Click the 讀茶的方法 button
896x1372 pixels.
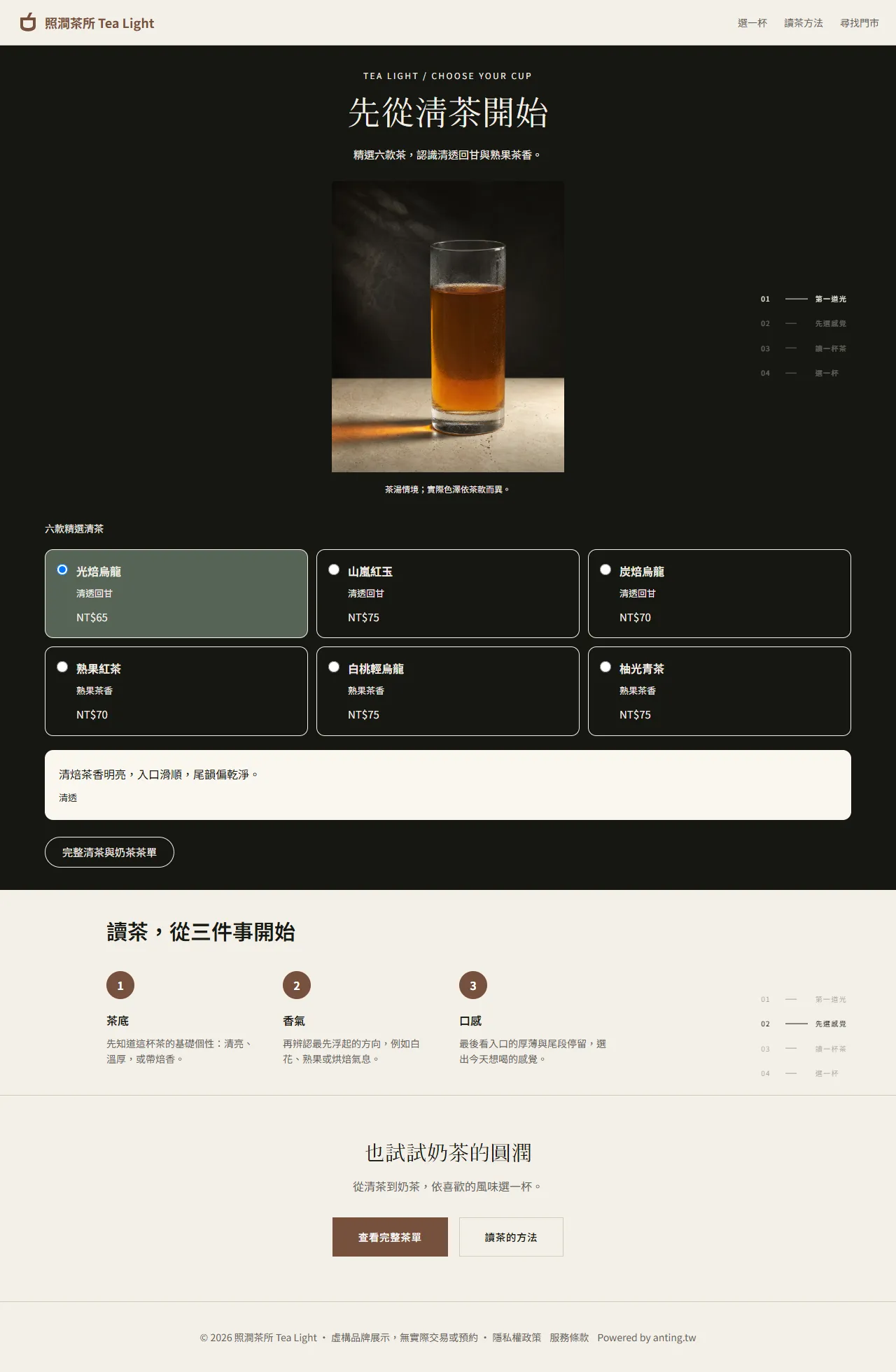pos(511,1237)
